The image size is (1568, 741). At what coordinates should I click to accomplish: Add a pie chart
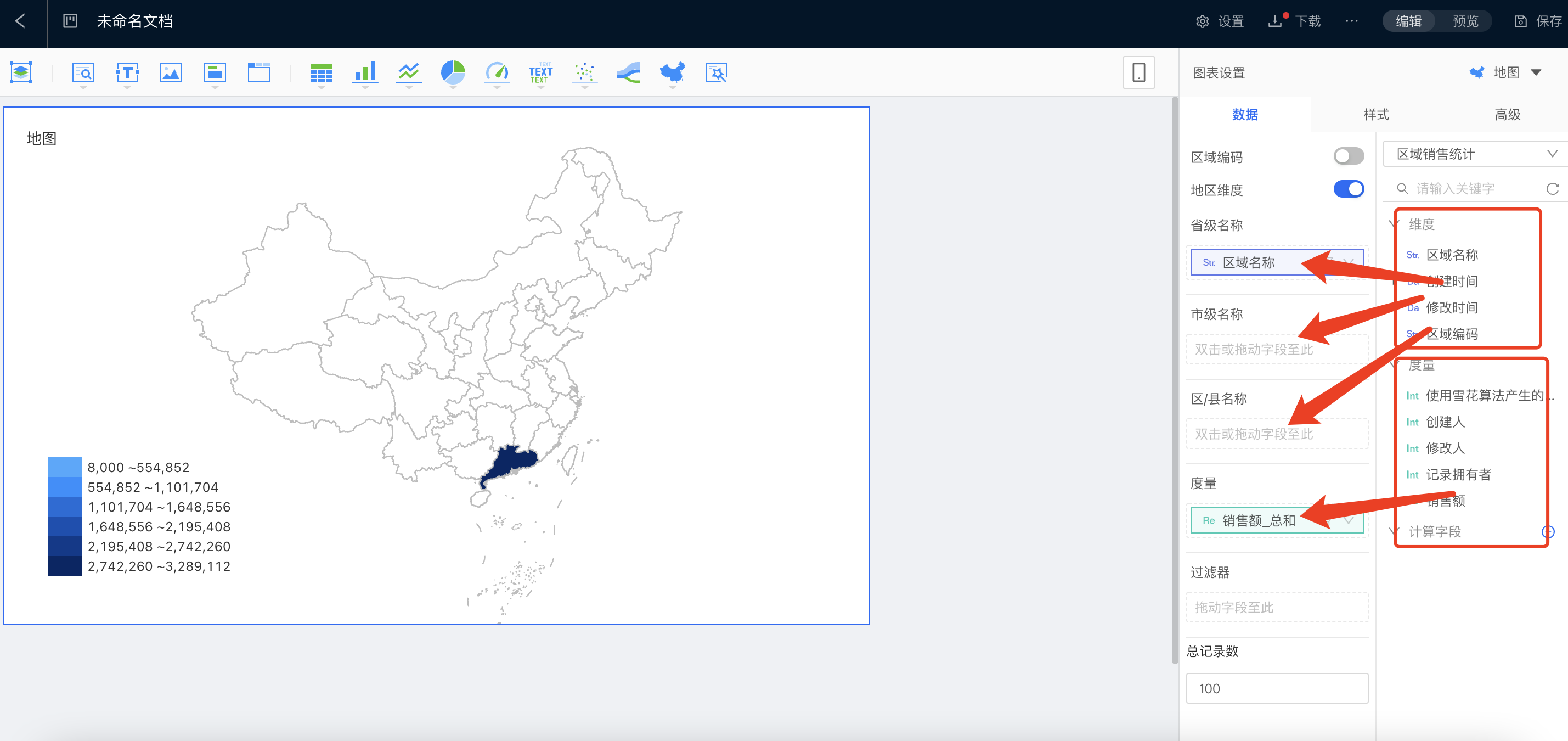click(453, 72)
